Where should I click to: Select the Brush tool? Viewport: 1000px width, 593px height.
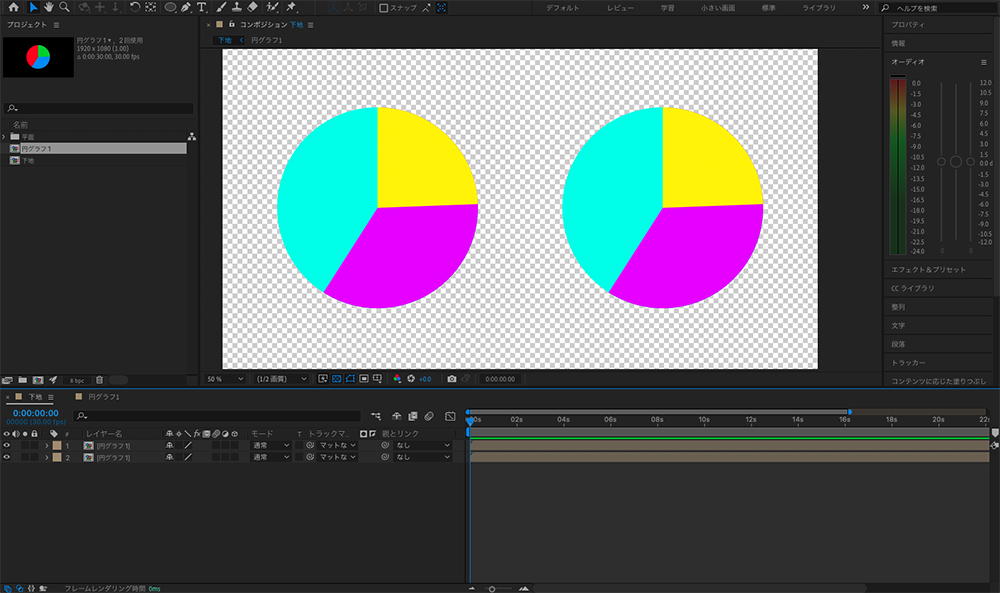(x=221, y=7)
